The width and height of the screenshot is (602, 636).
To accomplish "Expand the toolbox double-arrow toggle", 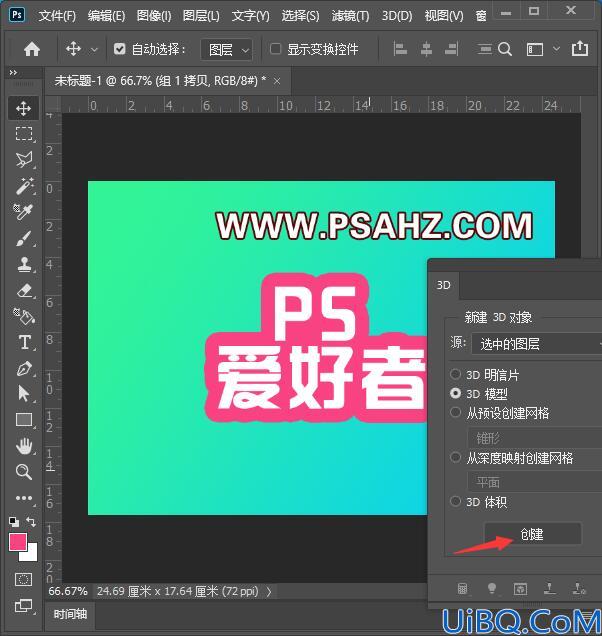I will pyautogui.click(x=13, y=73).
